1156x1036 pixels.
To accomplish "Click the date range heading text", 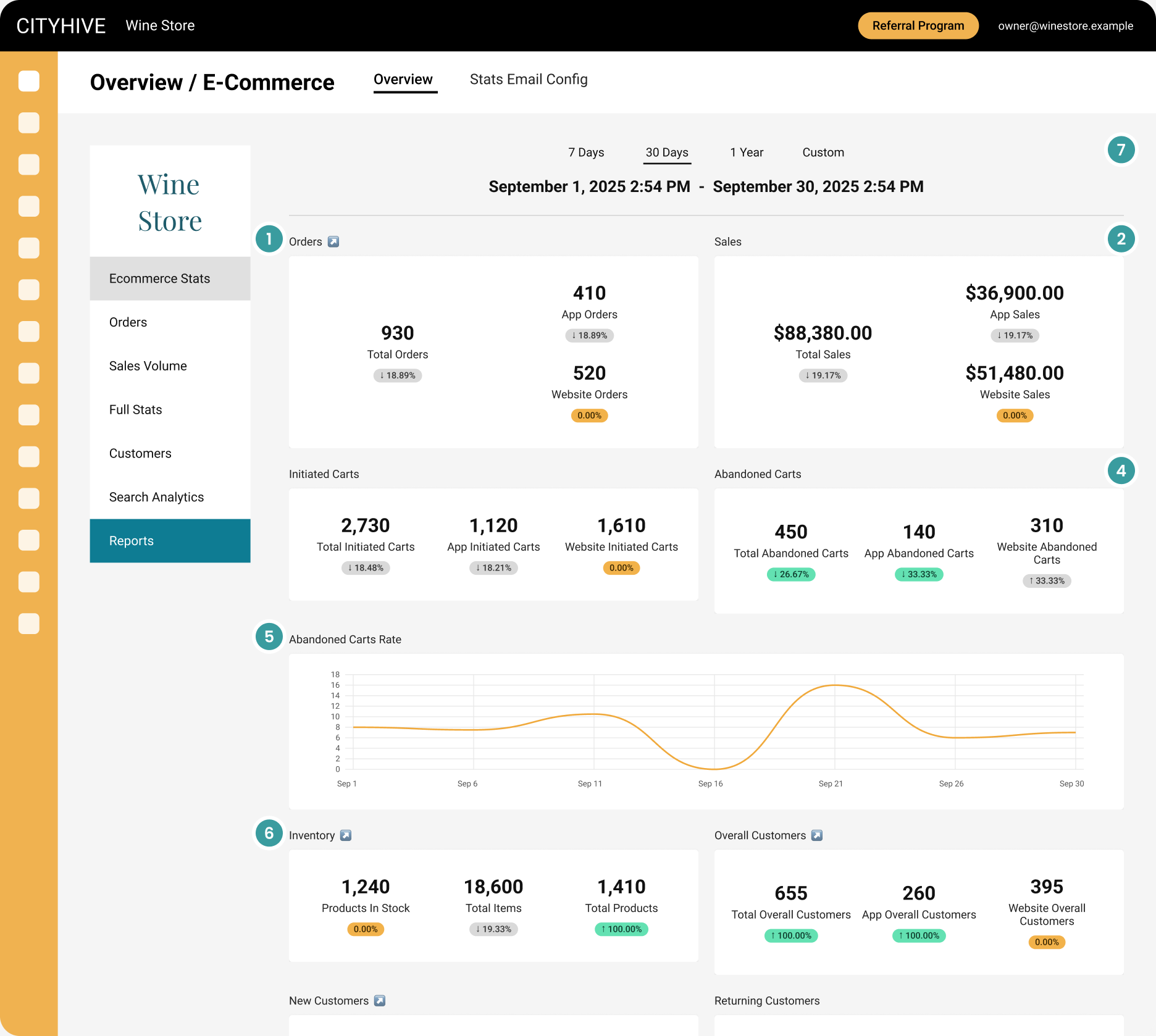I will tap(706, 187).
